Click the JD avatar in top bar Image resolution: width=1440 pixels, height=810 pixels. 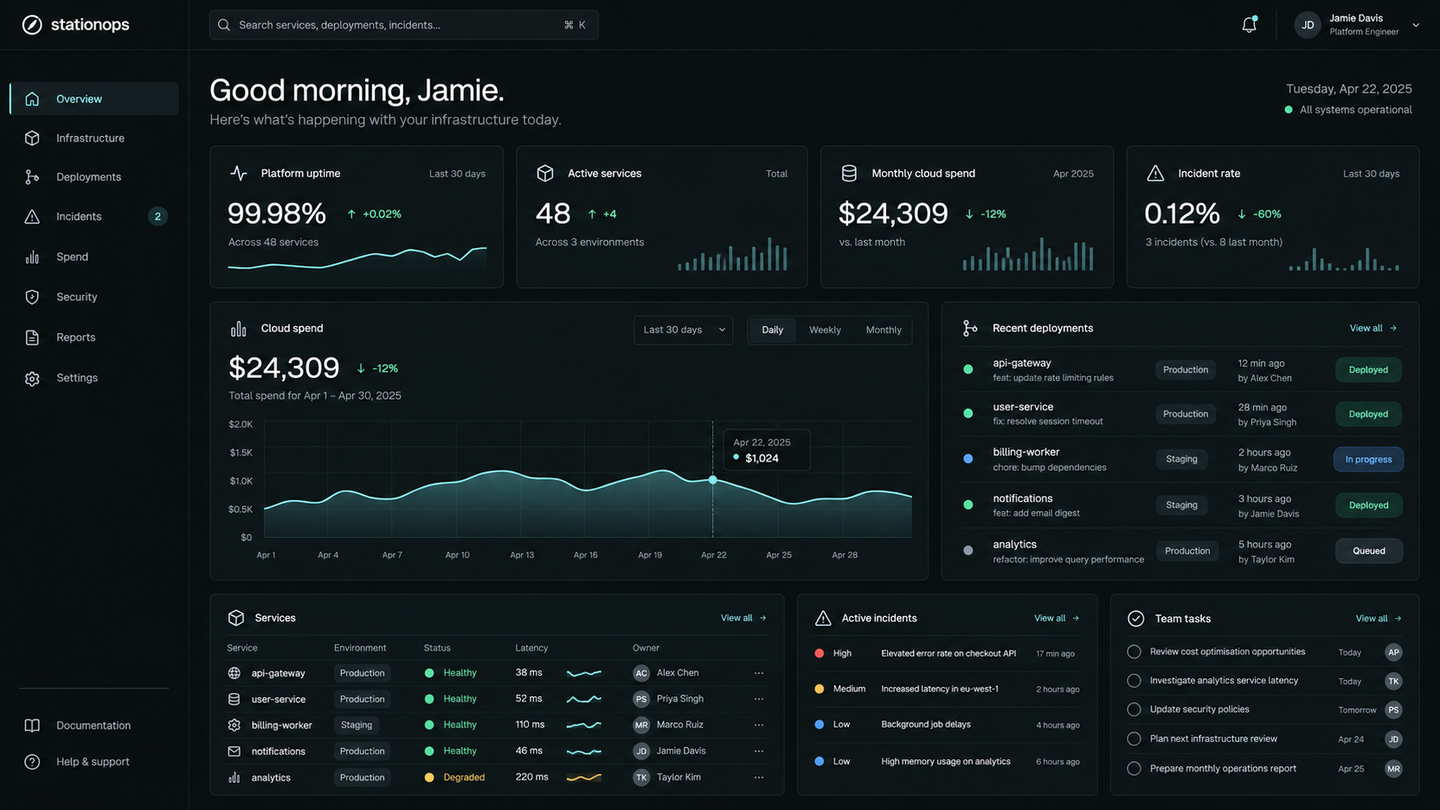tap(1308, 25)
